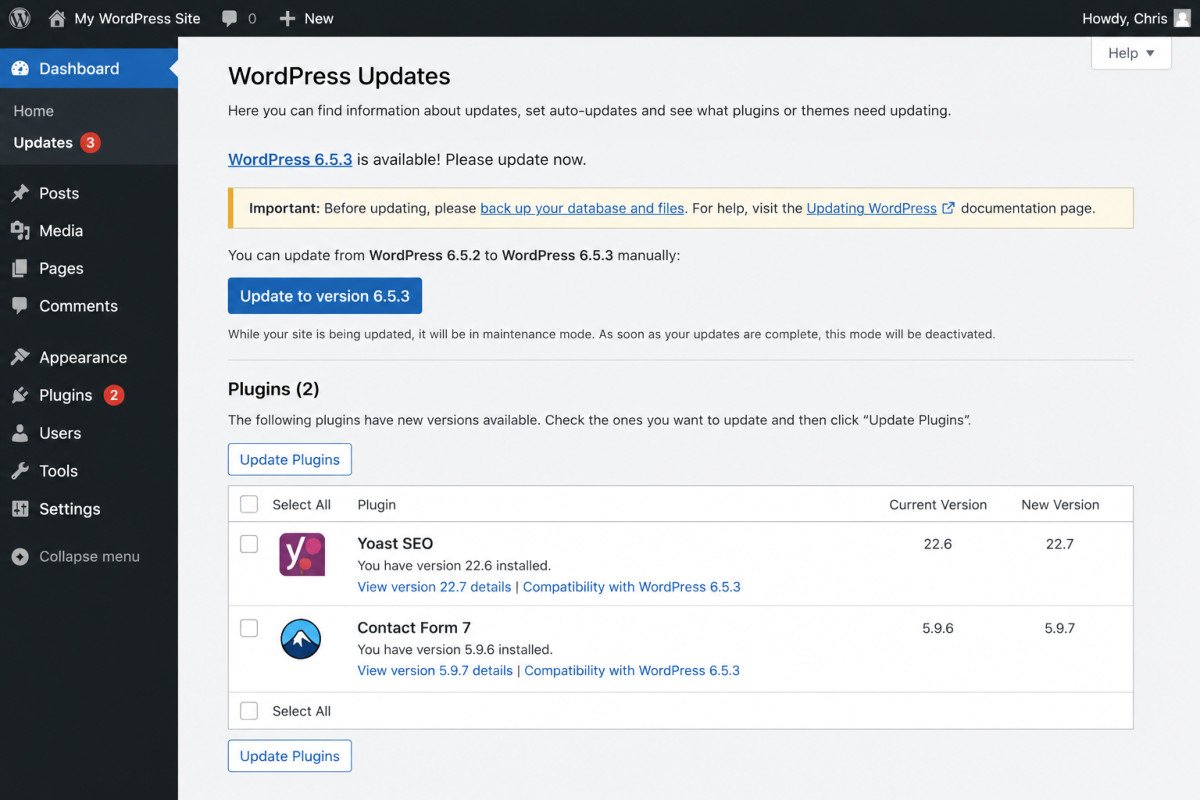Click the lower Update Plugins button
Image resolution: width=1200 pixels, height=800 pixels.
tap(290, 756)
